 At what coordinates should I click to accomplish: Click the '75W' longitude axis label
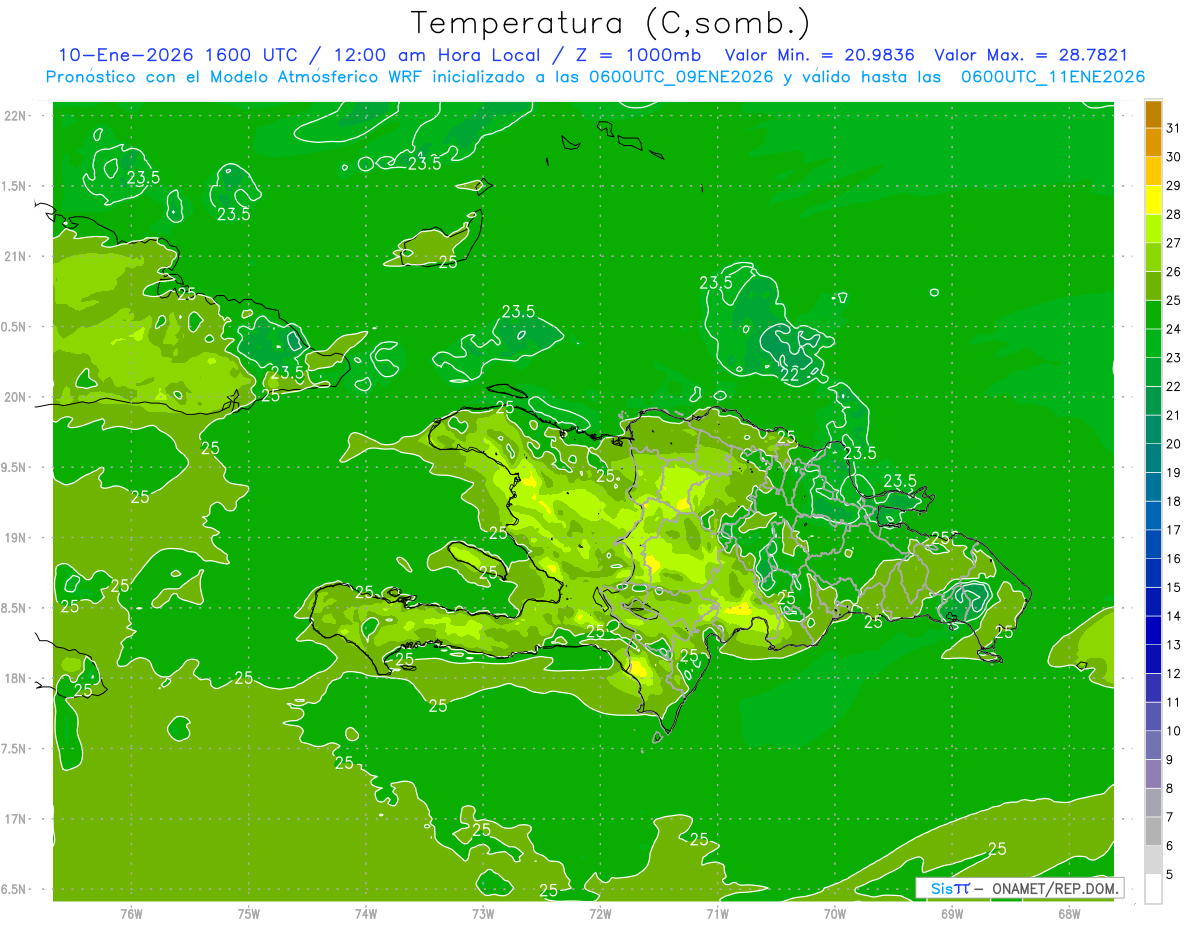pos(249,914)
